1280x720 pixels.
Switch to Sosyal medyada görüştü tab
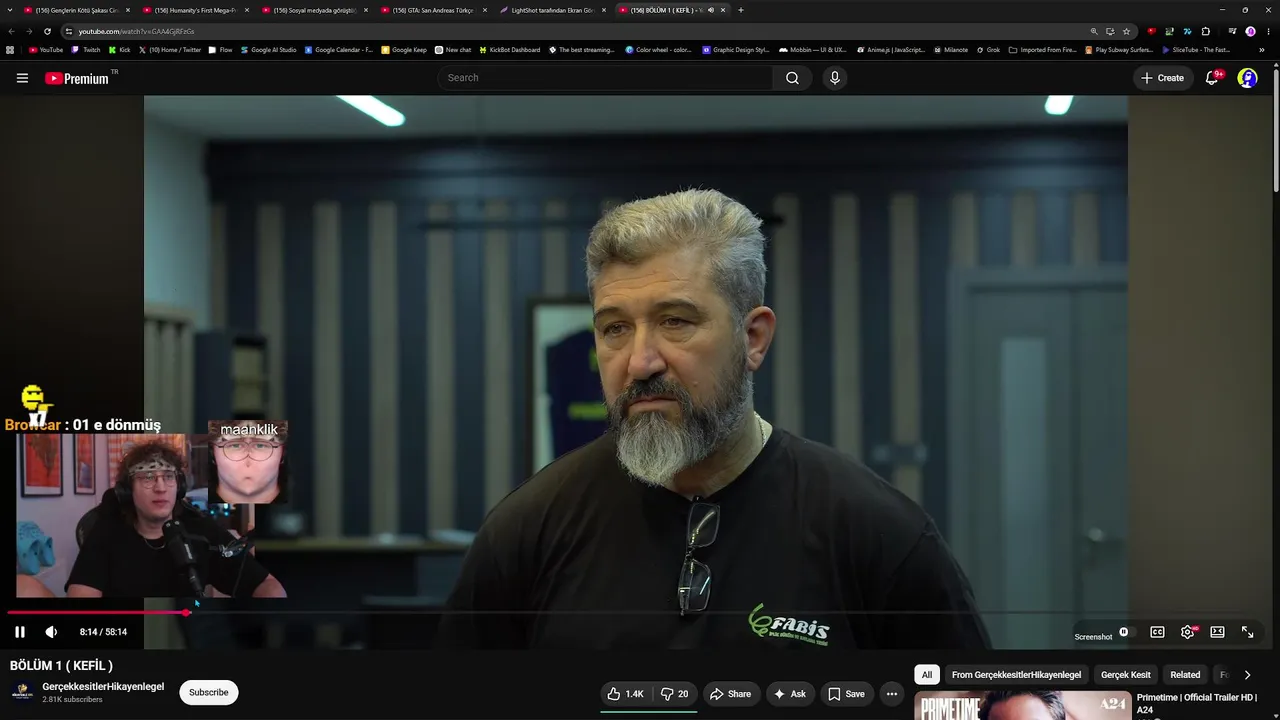[314, 10]
